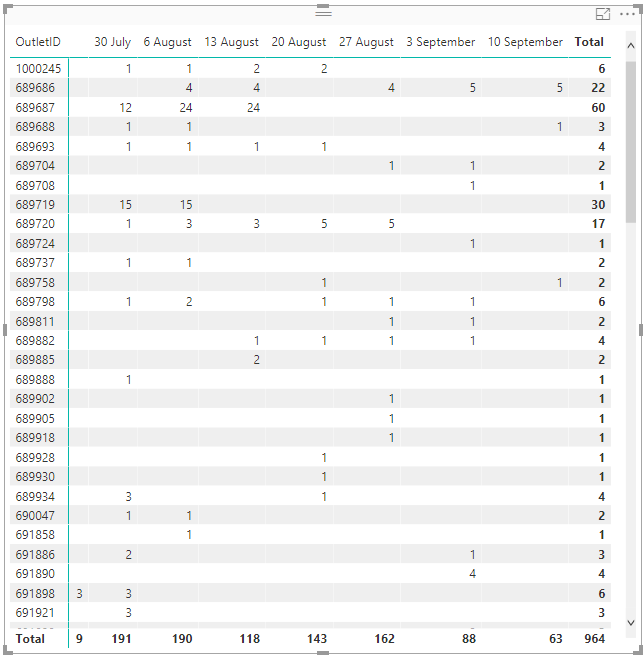Click 27 August column total 162
Screen dimensions: 643x657
pos(385,639)
